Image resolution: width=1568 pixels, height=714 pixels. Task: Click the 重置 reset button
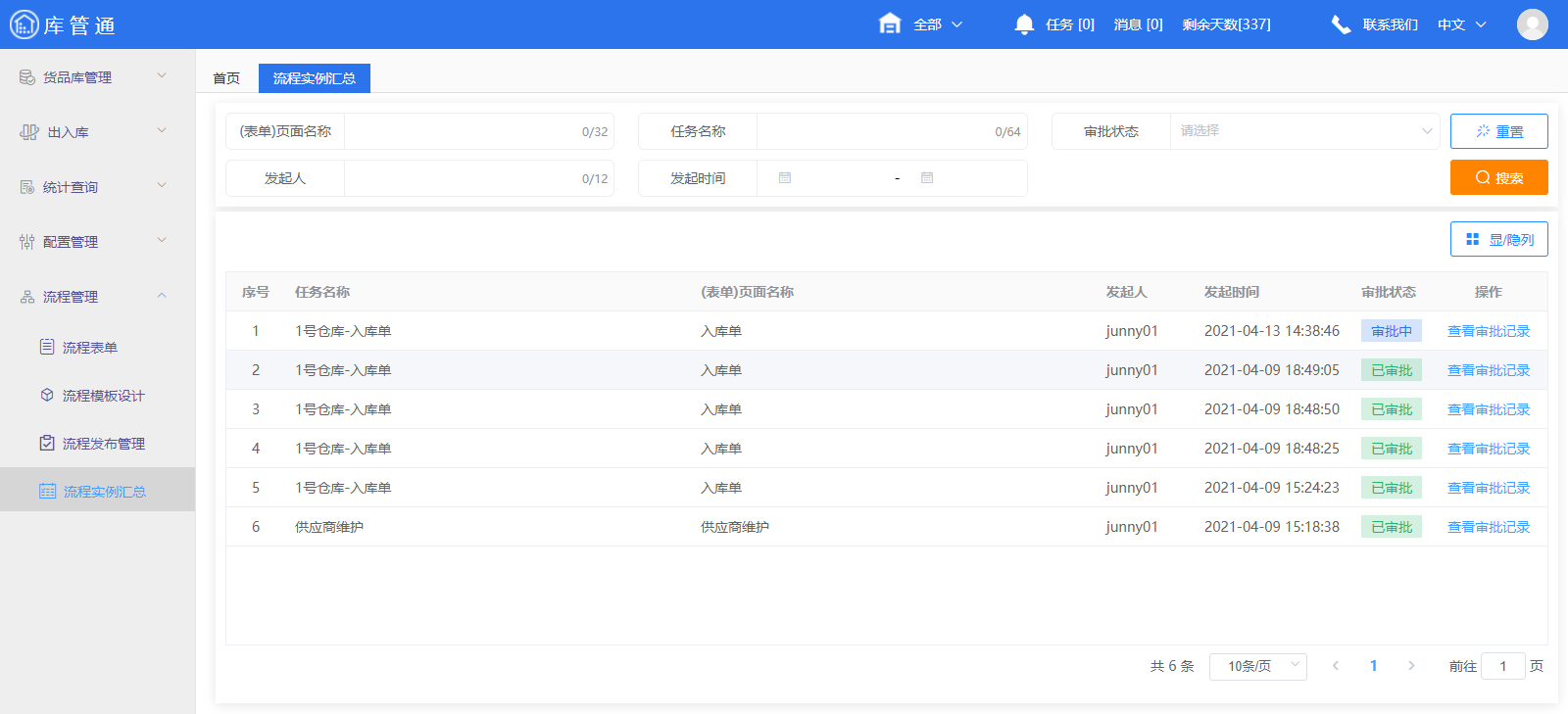(1498, 131)
